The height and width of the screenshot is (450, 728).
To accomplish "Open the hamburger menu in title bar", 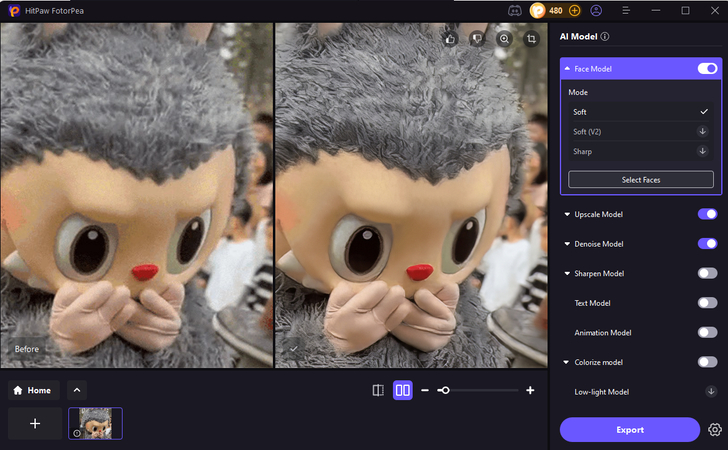I will tap(626, 11).
